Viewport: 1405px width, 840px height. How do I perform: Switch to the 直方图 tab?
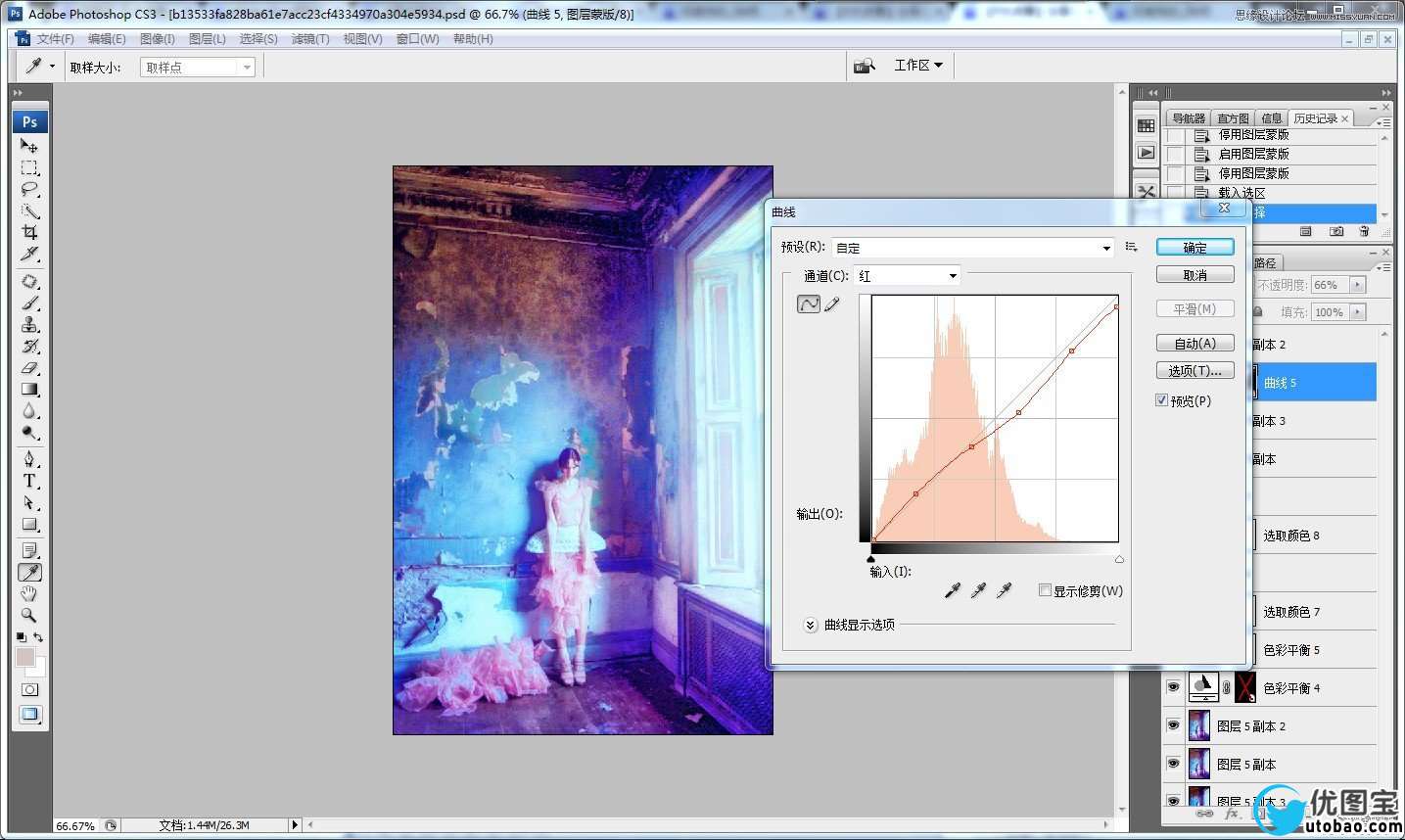pyautogui.click(x=1233, y=118)
